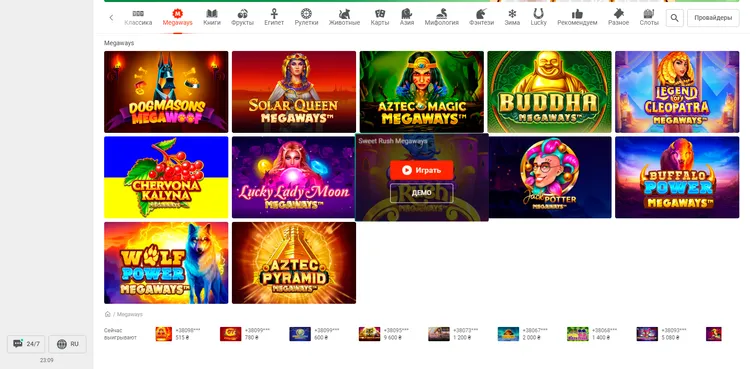Screen dimensions: 750x369
Task: Open the RU language selector
Action: click(67, 344)
